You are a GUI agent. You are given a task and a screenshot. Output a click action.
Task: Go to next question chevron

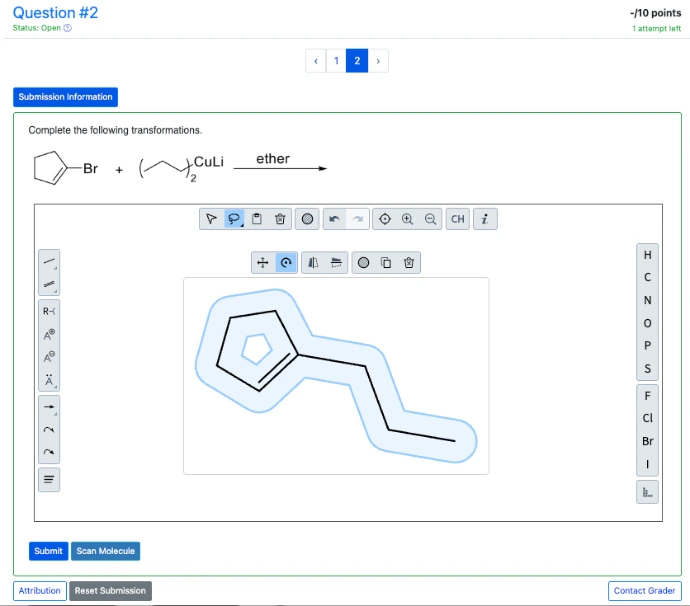[x=378, y=61]
